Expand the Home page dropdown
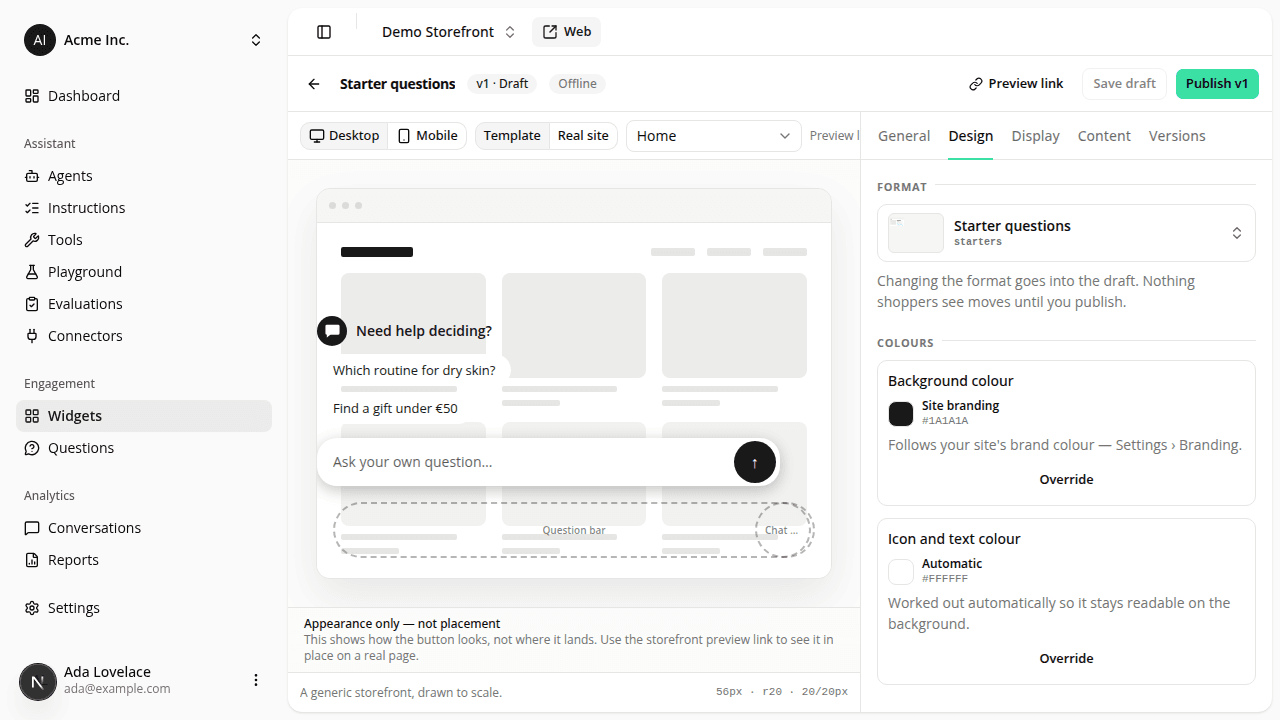This screenshot has width=1280, height=720. point(714,136)
